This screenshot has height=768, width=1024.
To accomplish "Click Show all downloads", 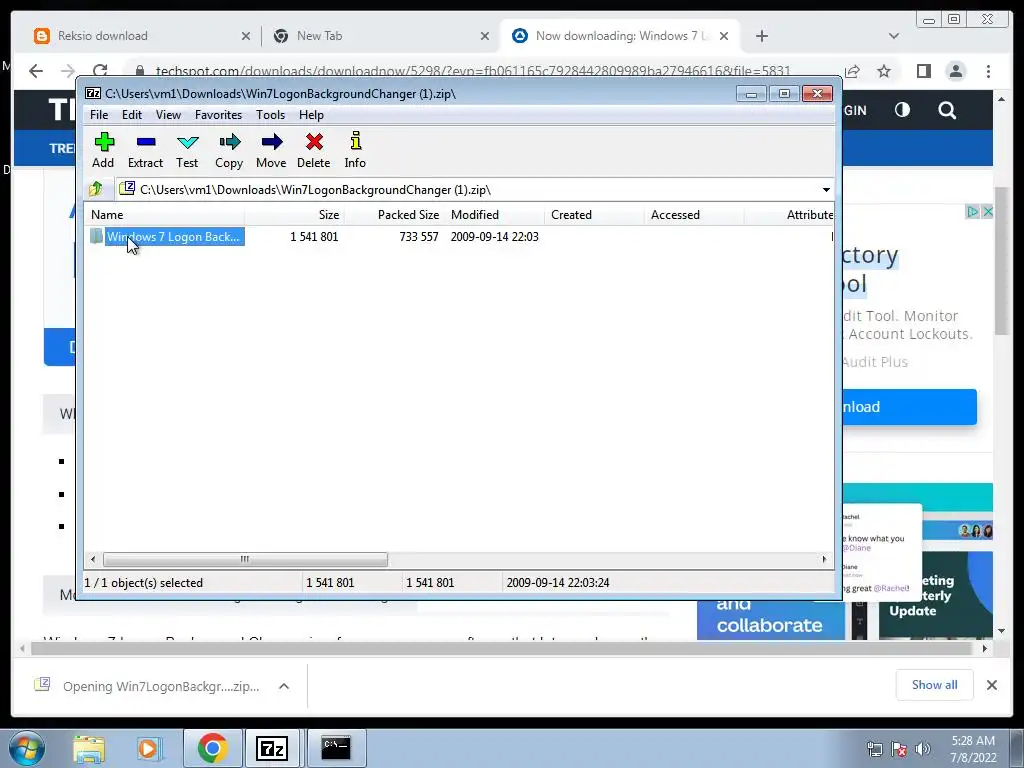I will point(935,685).
